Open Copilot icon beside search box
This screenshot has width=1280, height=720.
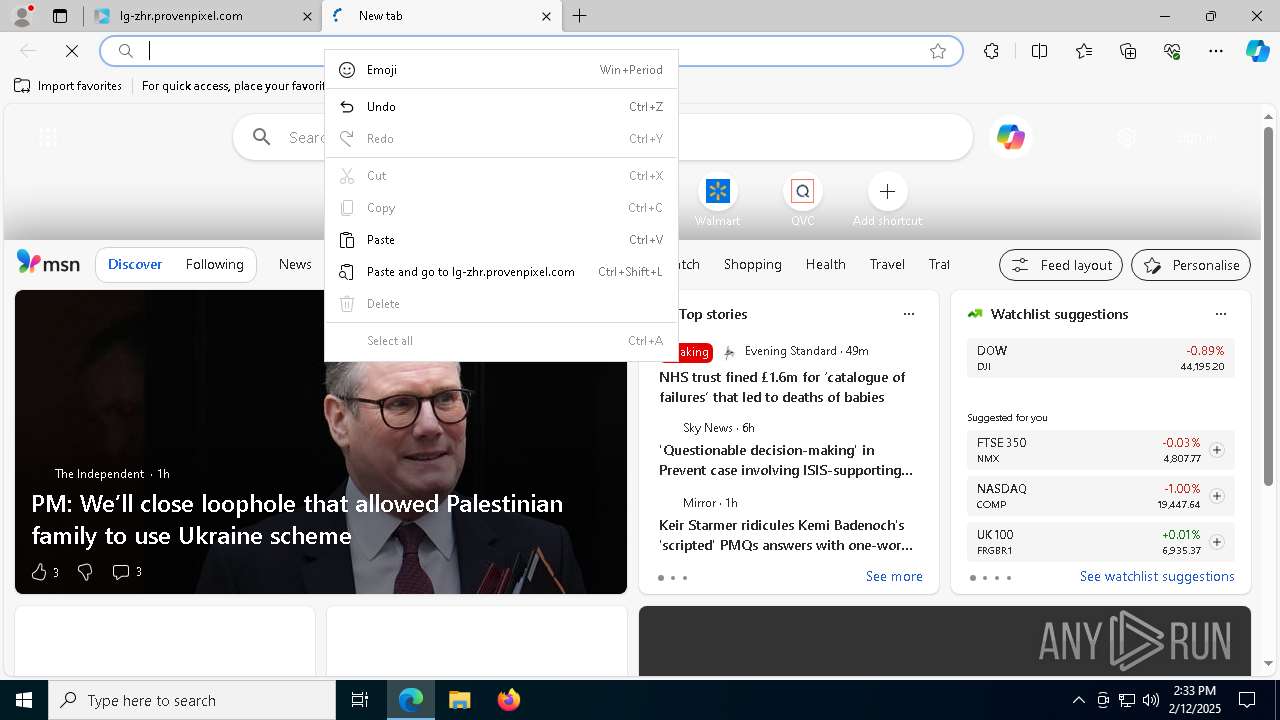(x=1010, y=138)
